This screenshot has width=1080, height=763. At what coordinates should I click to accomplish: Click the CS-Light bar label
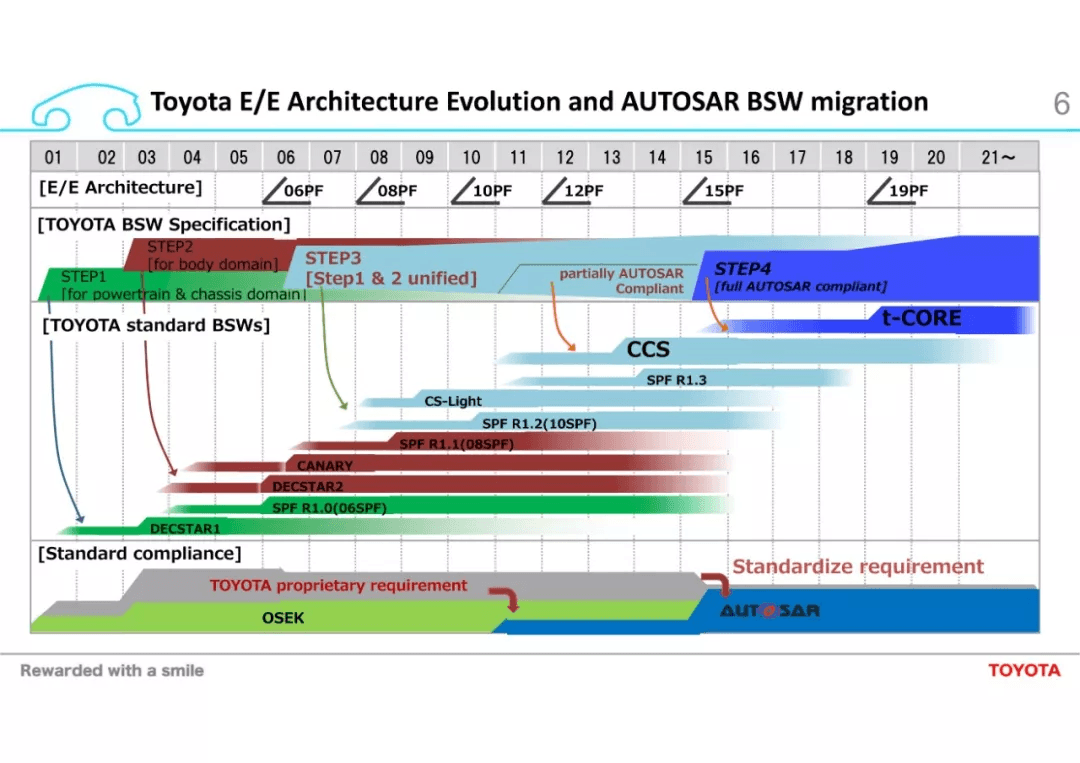click(x=453, y=401)
